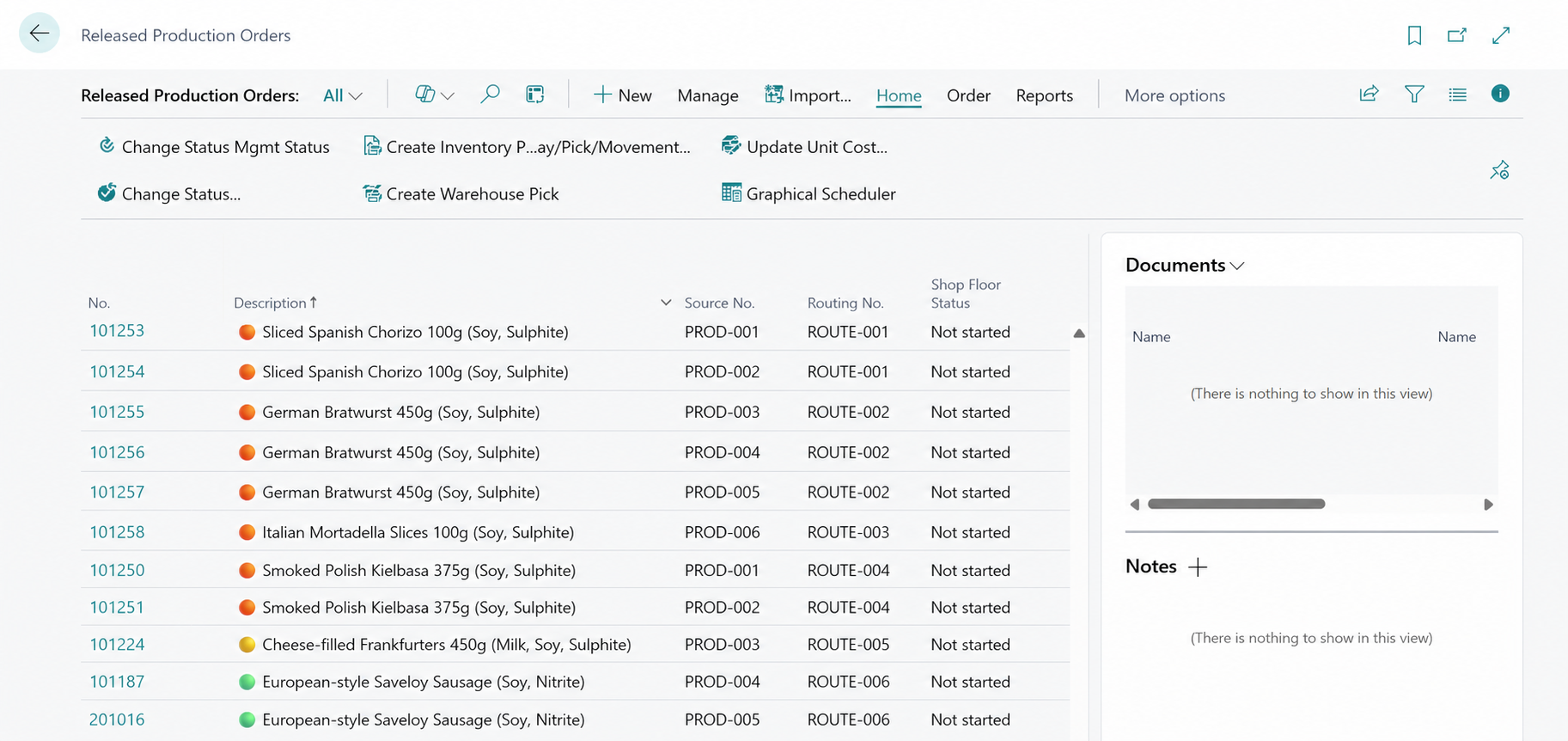Click the list scroll-up arrow

click(1079, 334)
